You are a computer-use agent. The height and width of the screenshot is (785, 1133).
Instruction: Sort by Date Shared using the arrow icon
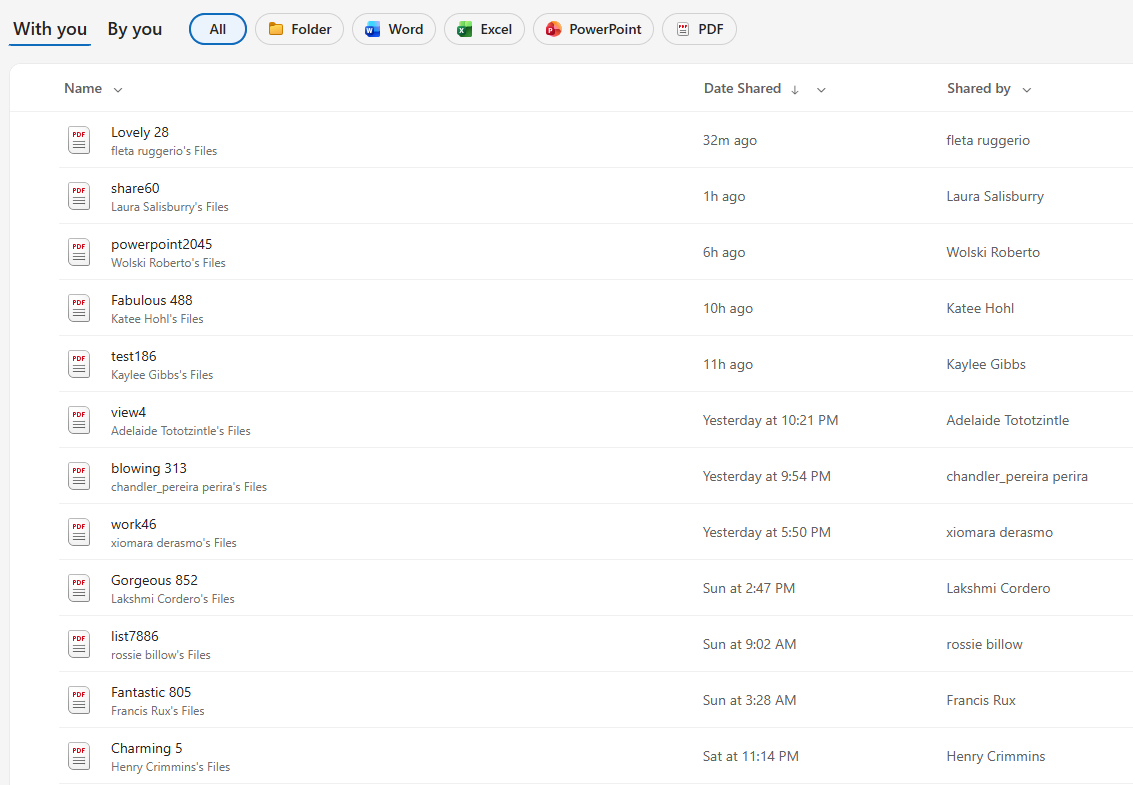(795, 90)
